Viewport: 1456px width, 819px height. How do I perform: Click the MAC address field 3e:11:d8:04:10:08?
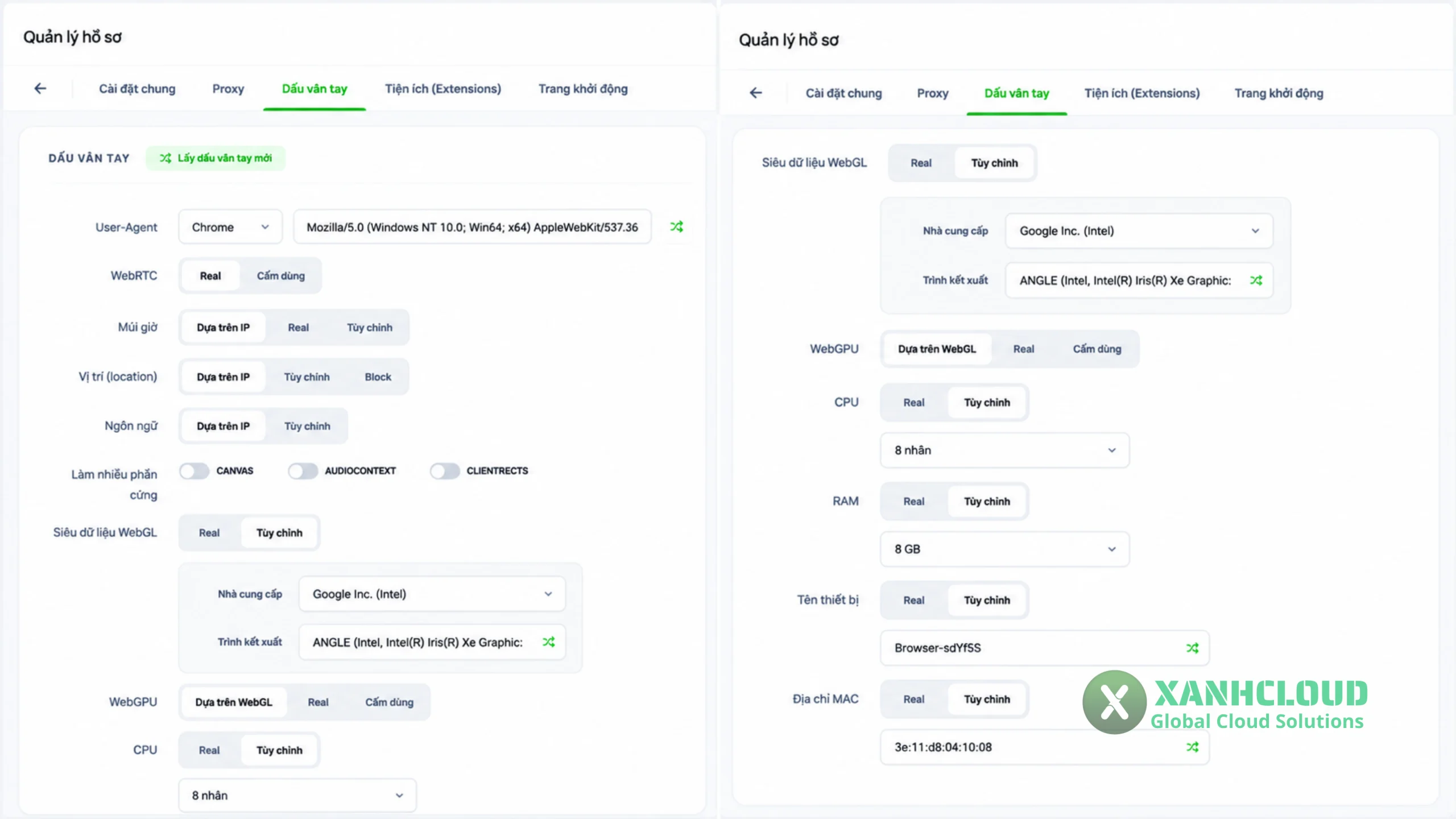click(x=1045, y=747)
